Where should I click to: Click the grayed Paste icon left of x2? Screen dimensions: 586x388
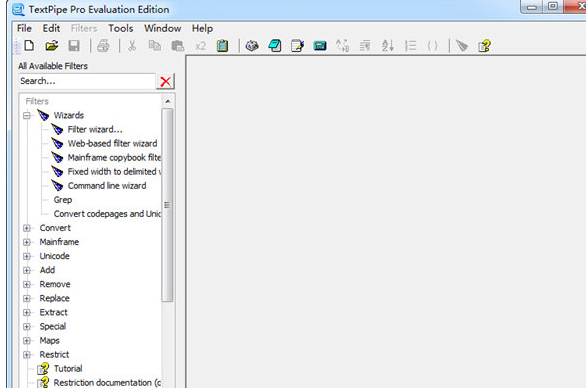pyautogui.click(x=178, y=46)
